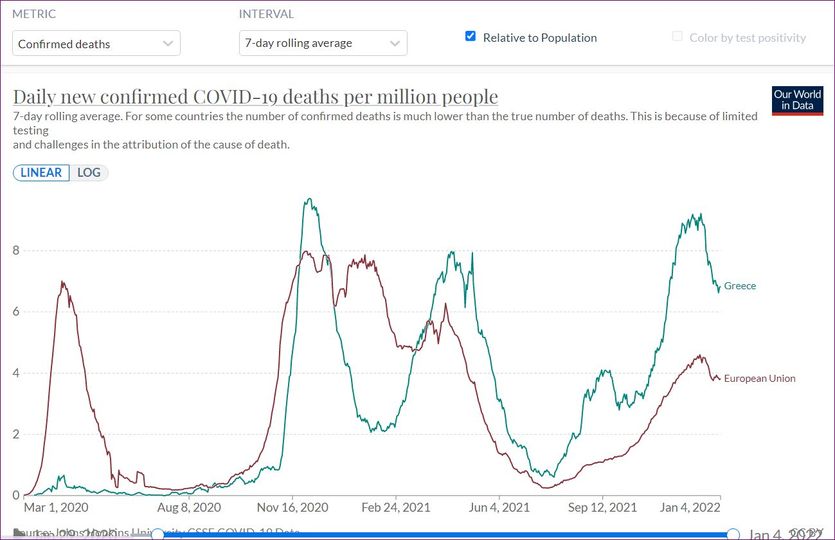Image resolution: width=835 pixels, height=540 pixels.
Task: Uncheck the Relative to Population checkbox
Action: click(470, 37)
